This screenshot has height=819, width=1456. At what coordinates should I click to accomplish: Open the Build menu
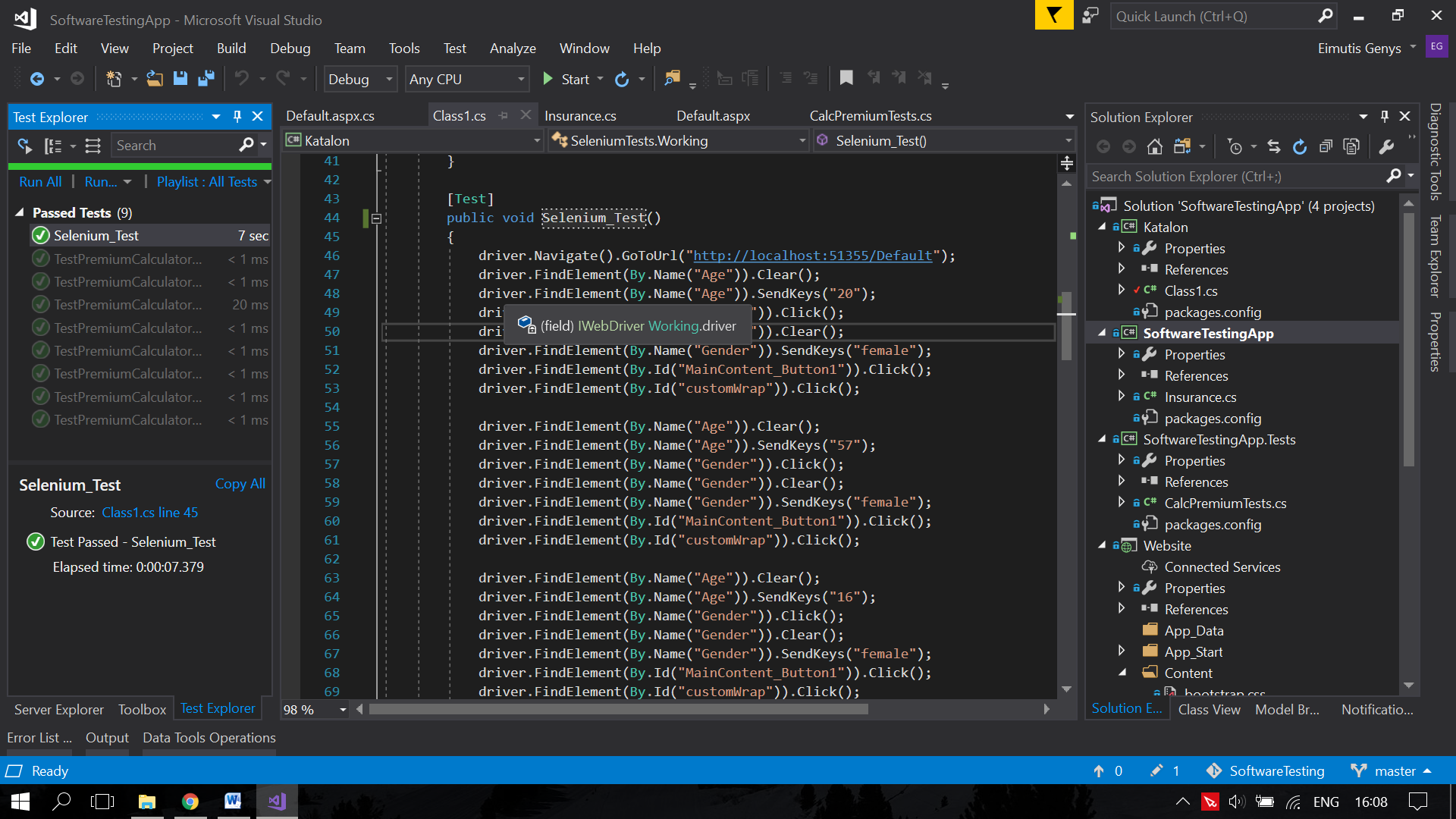point(231,49)
